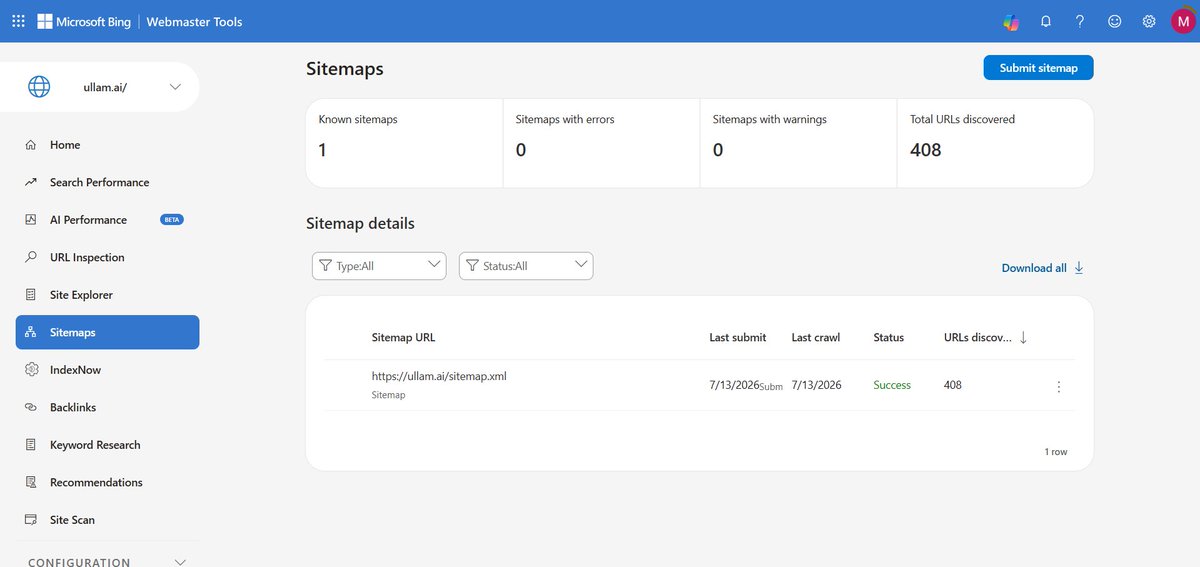Open Keyword Research page

(107, 445)
